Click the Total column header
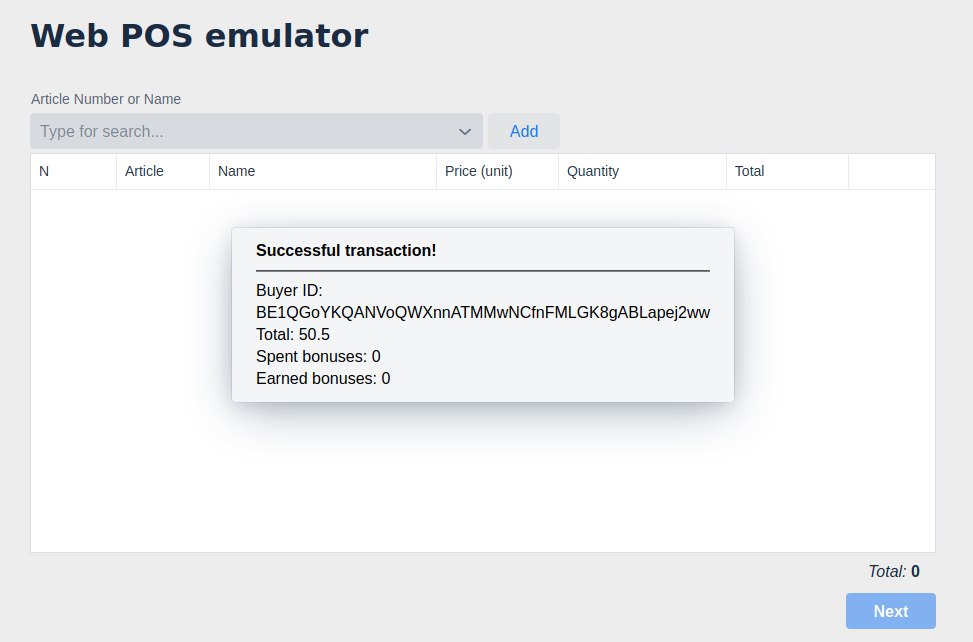Viewport: 973px width, 642px height. pyautogui.click(x=749, y=171)
